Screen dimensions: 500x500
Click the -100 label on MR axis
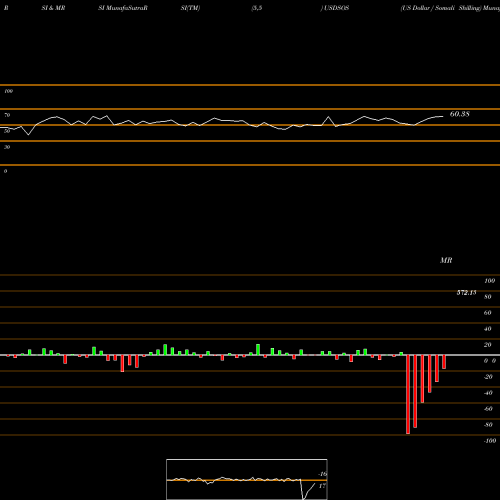490,441
